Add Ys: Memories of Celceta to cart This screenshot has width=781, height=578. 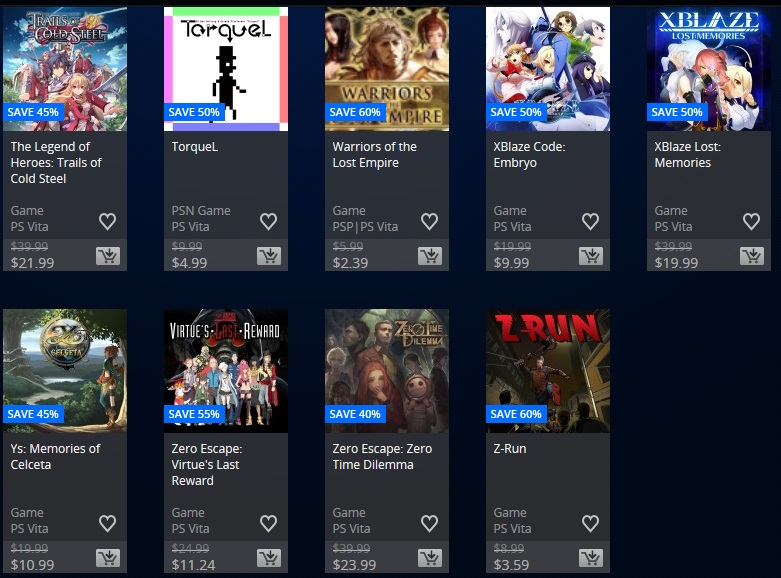click(108, 558)
